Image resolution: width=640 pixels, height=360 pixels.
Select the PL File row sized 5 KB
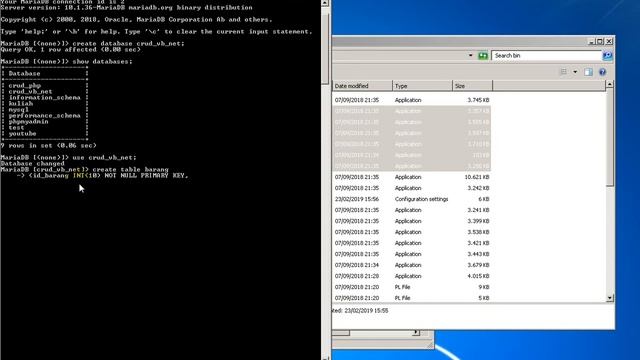[x=412, y=298]
